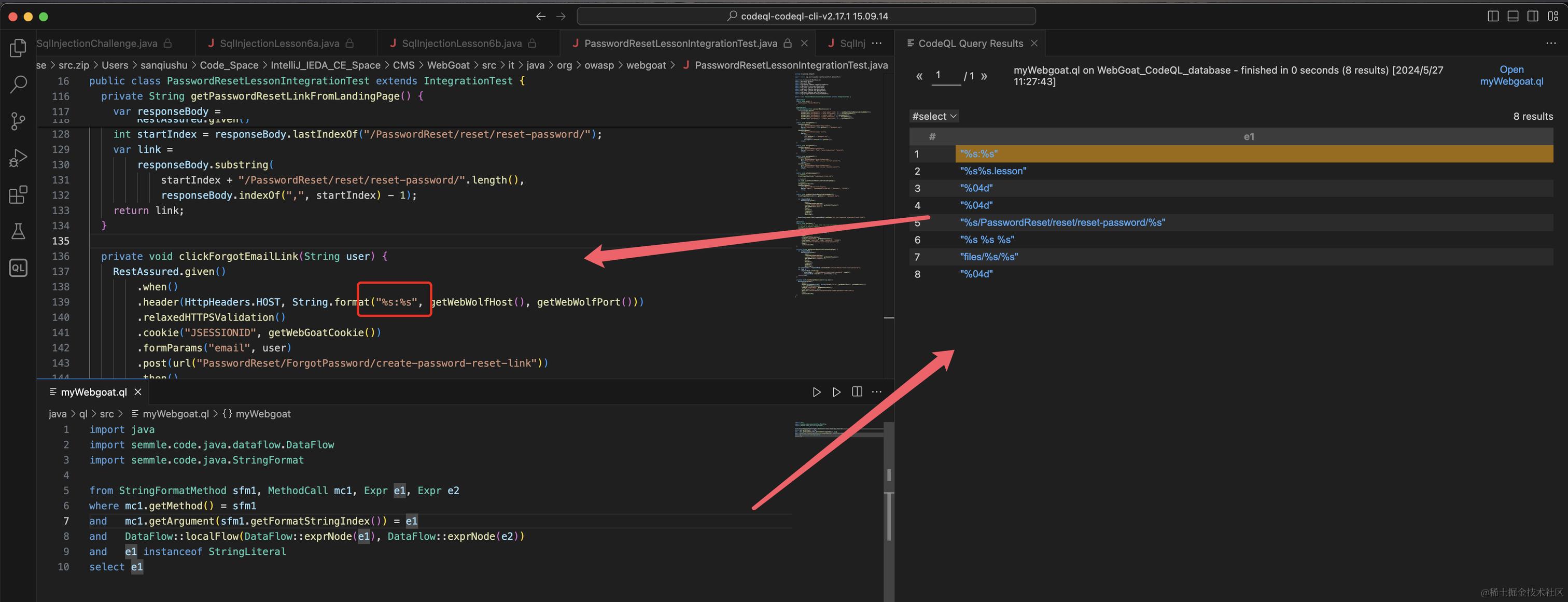
Task: Toggle bottom panel layout button
Action: [x=1513, y=17]
